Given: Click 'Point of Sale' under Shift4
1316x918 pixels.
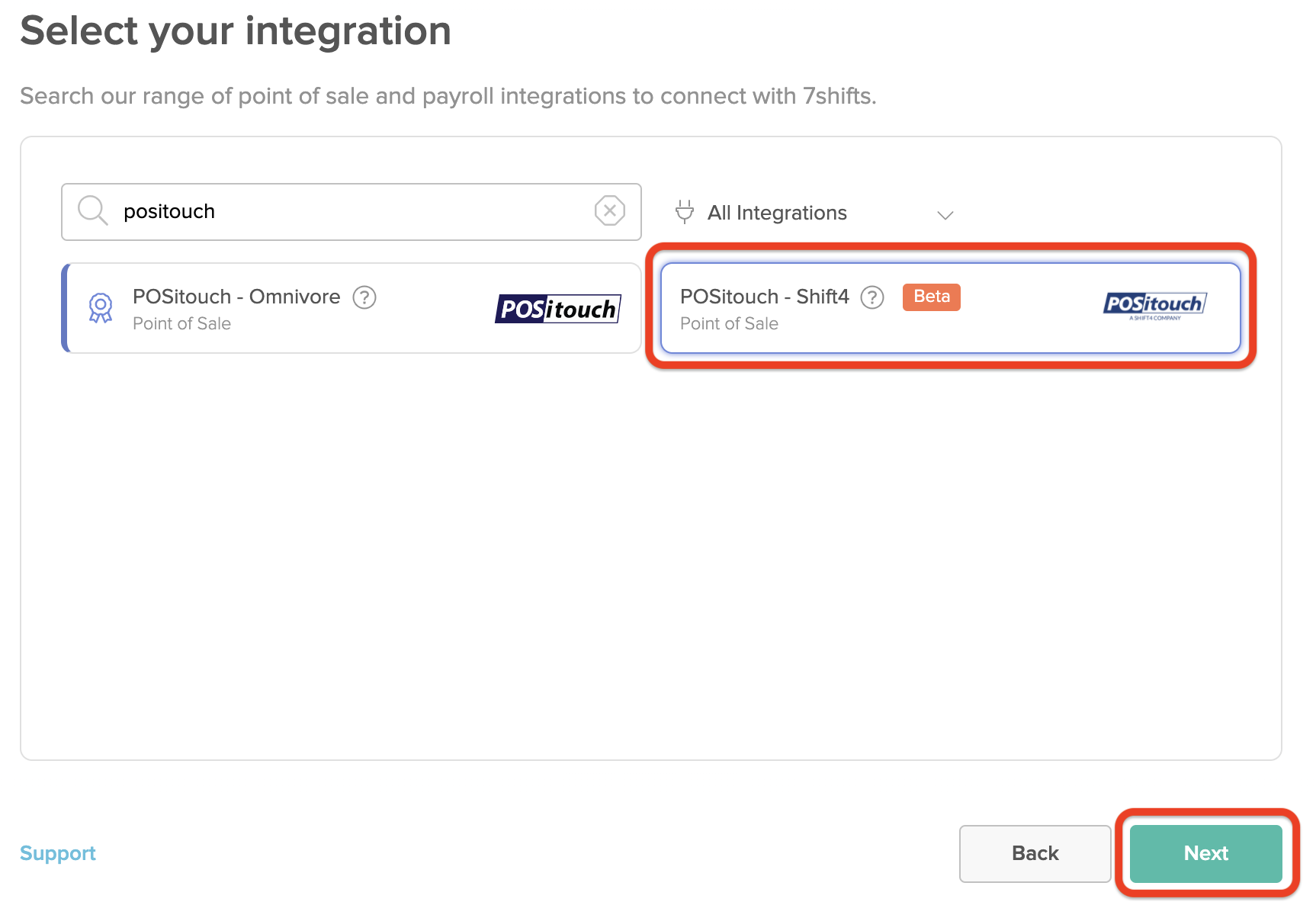Looking at the screenshot, I should 730,323.
